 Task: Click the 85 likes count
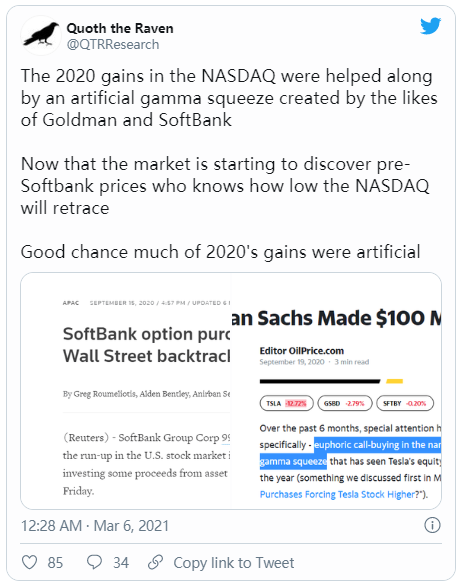[55, 562]
